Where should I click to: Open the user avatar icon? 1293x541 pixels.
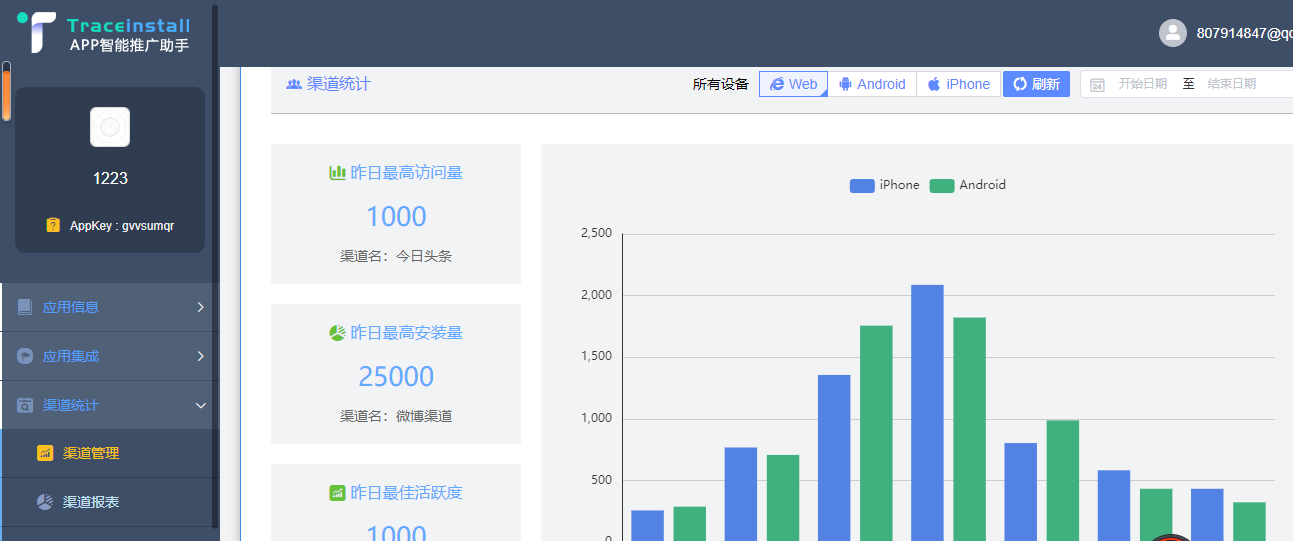point(1173,33)
